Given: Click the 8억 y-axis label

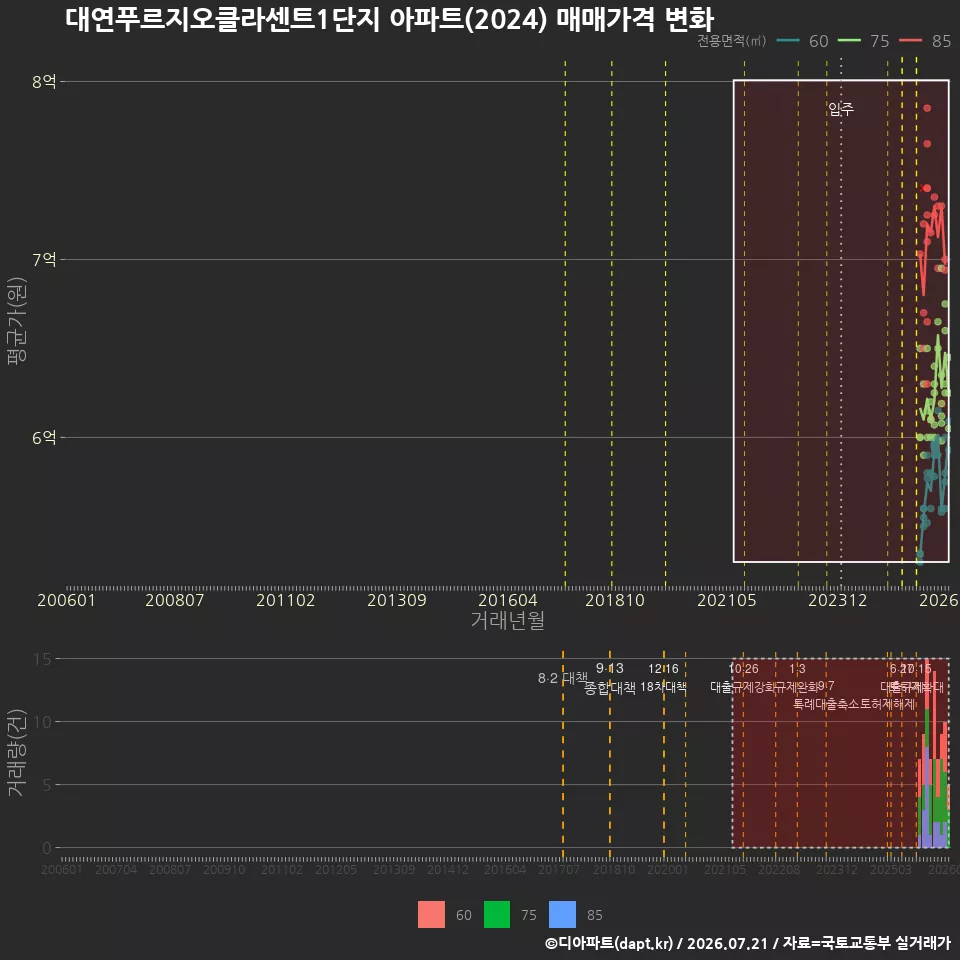Looking at the screenshot, I should pos(44,81).
